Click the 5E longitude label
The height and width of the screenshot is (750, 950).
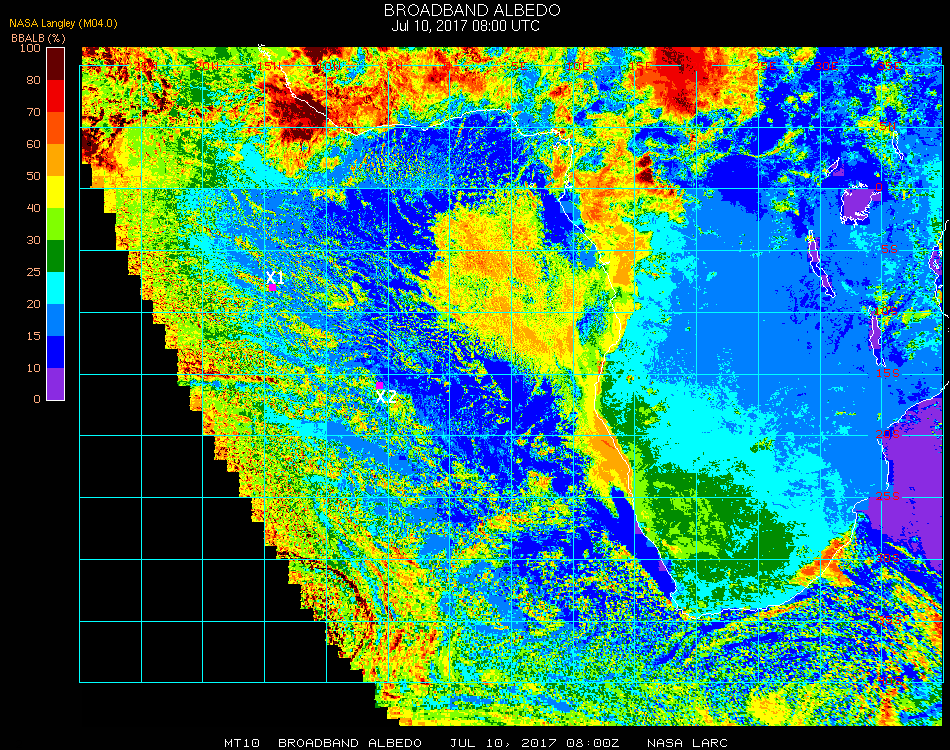pos(519,65)
